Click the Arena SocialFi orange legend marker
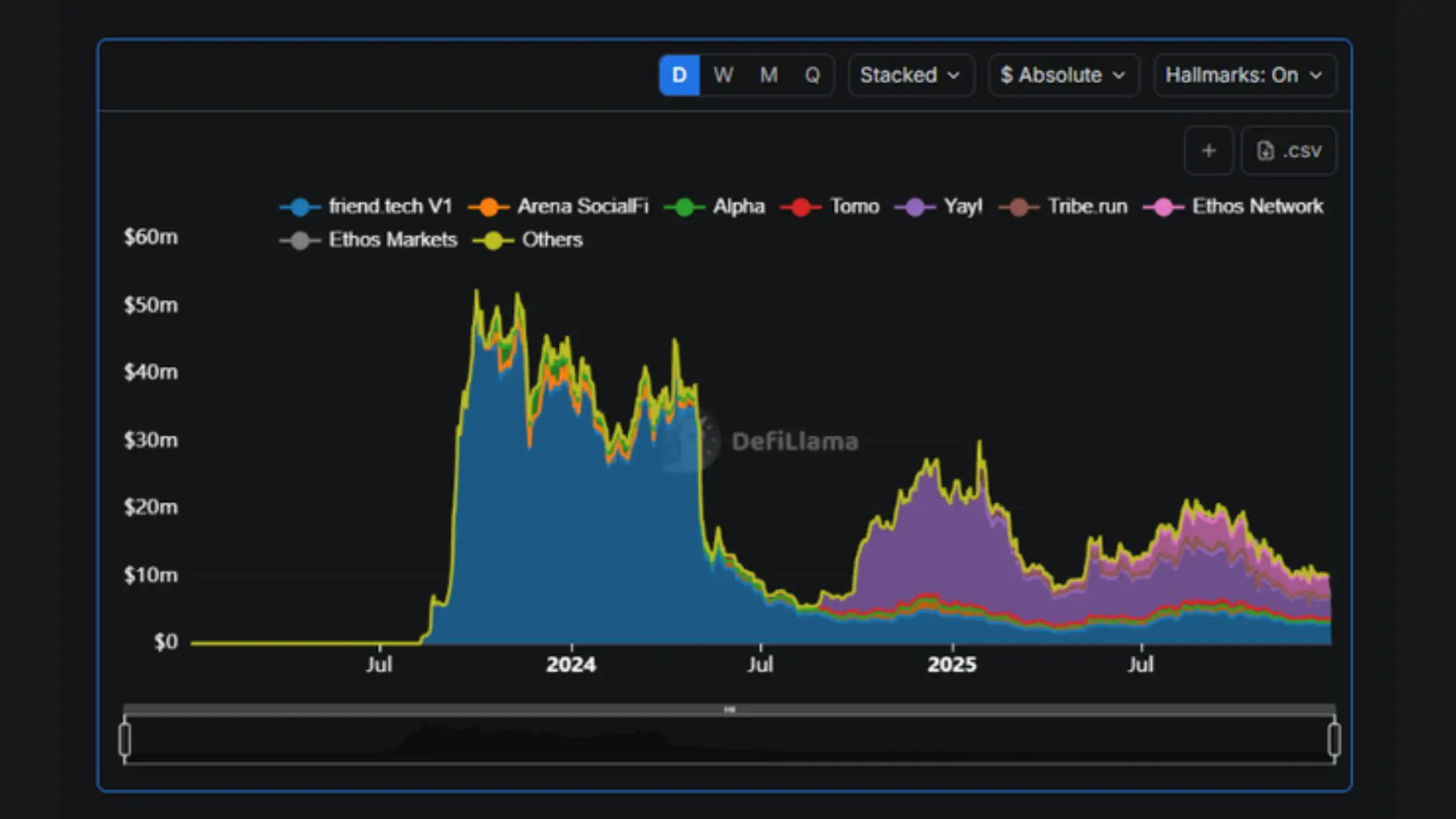1456x819 pixels. [x=488, y=207]
